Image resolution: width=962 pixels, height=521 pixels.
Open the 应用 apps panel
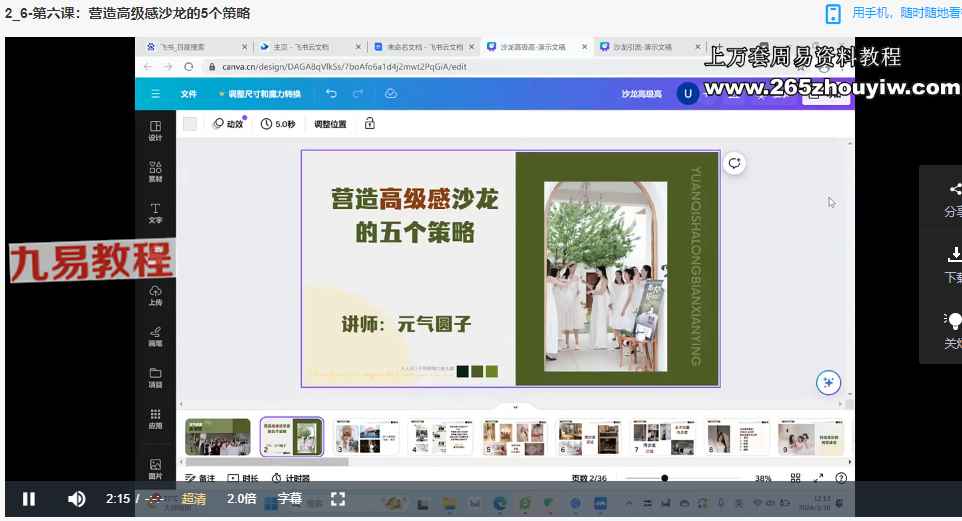pos(155,418)
